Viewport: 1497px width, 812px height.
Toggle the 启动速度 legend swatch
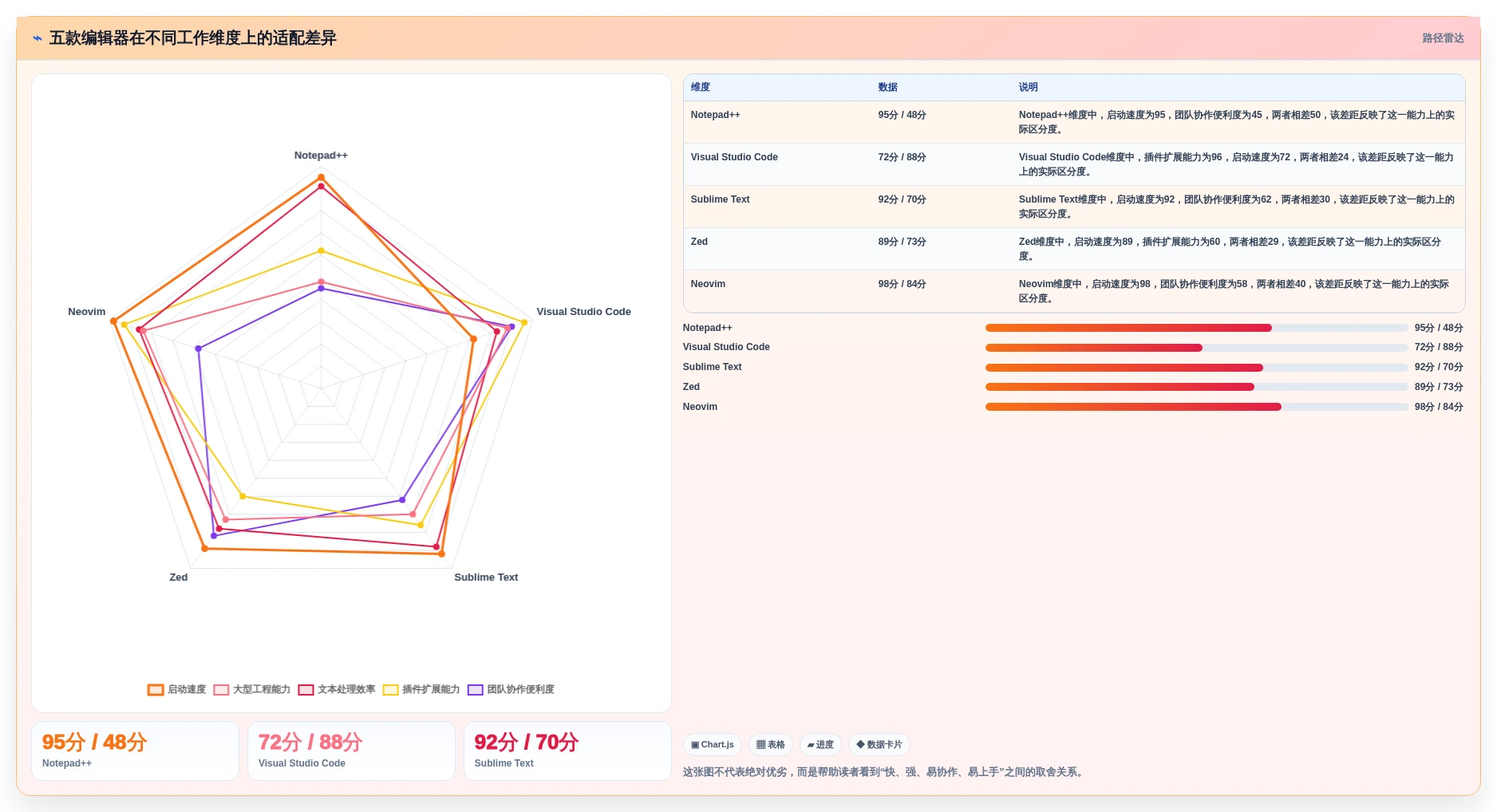tap(156, 690)
